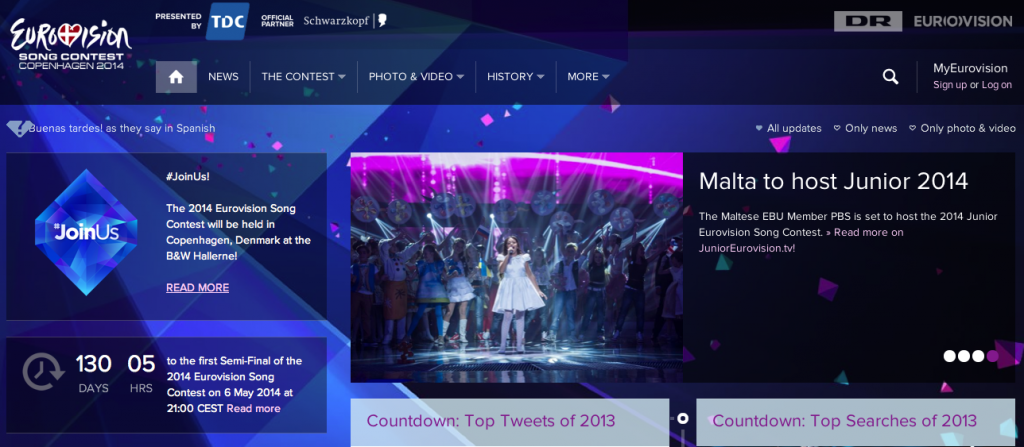Expand The Contest dropdown menu
Screen dimensions: 1024x447
[304, 76]
